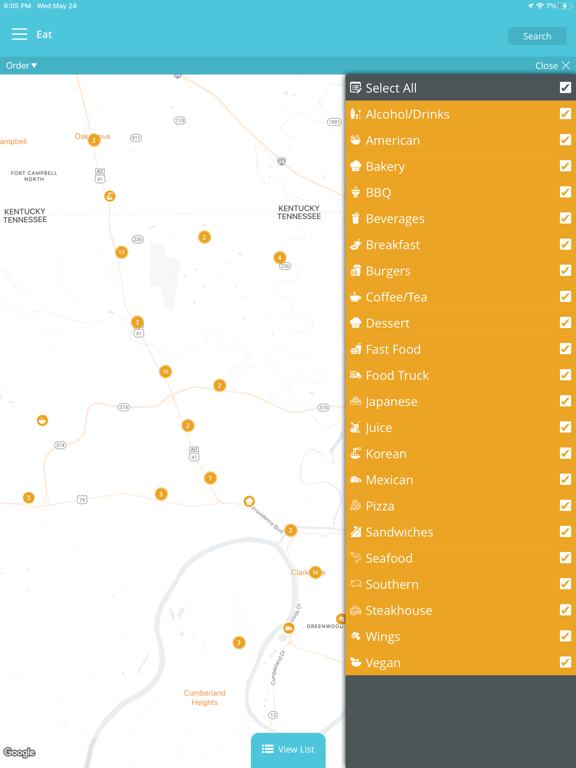Click the Wings icon

(356, 636)
